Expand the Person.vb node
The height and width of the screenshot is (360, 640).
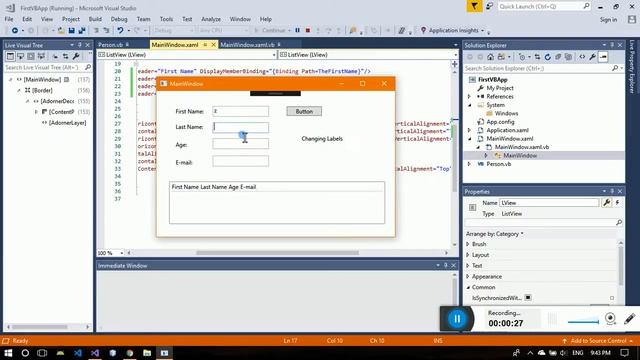(469, 164)
